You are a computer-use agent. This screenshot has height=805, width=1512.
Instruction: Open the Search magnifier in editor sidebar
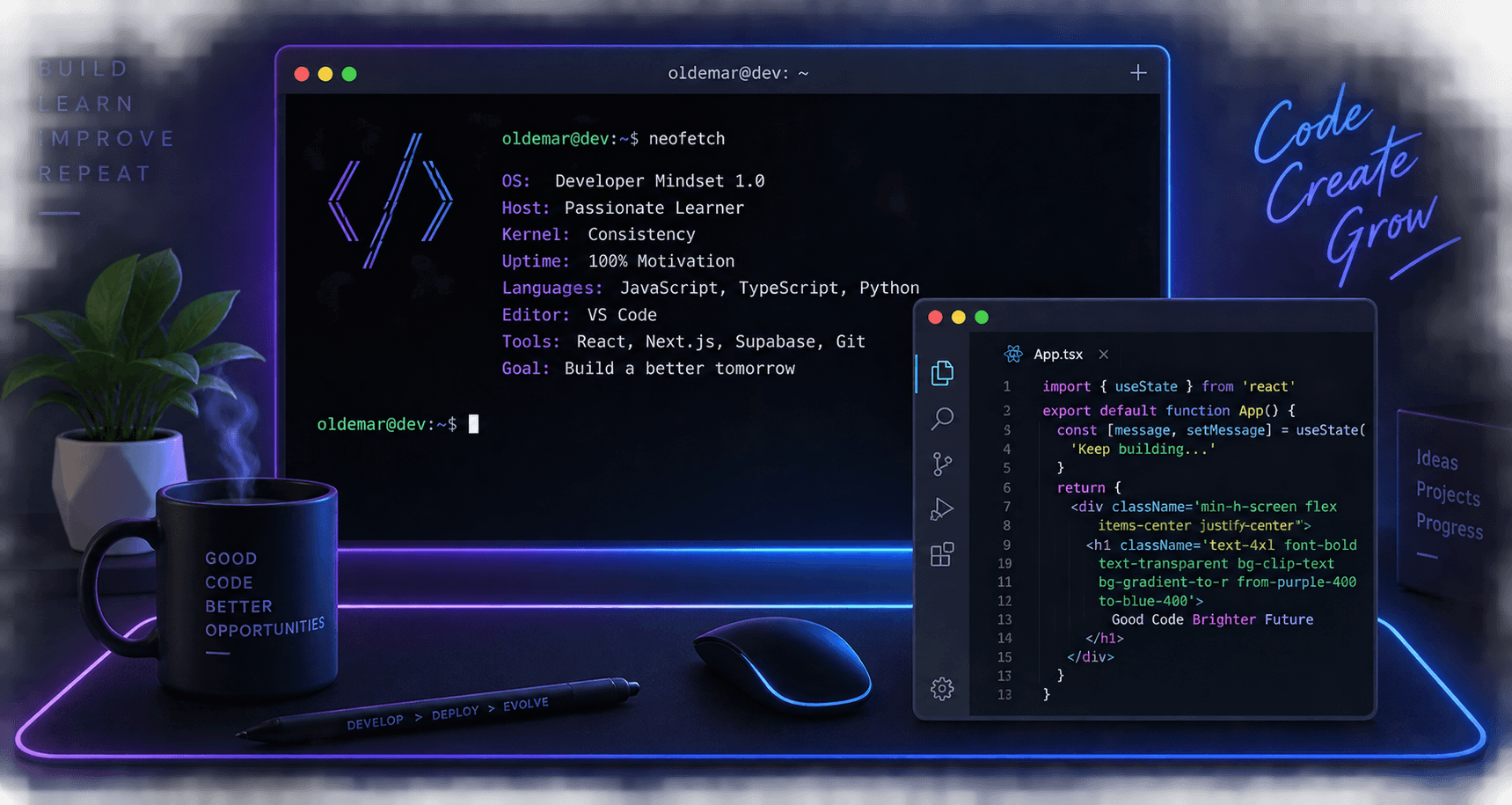(942, 418)
